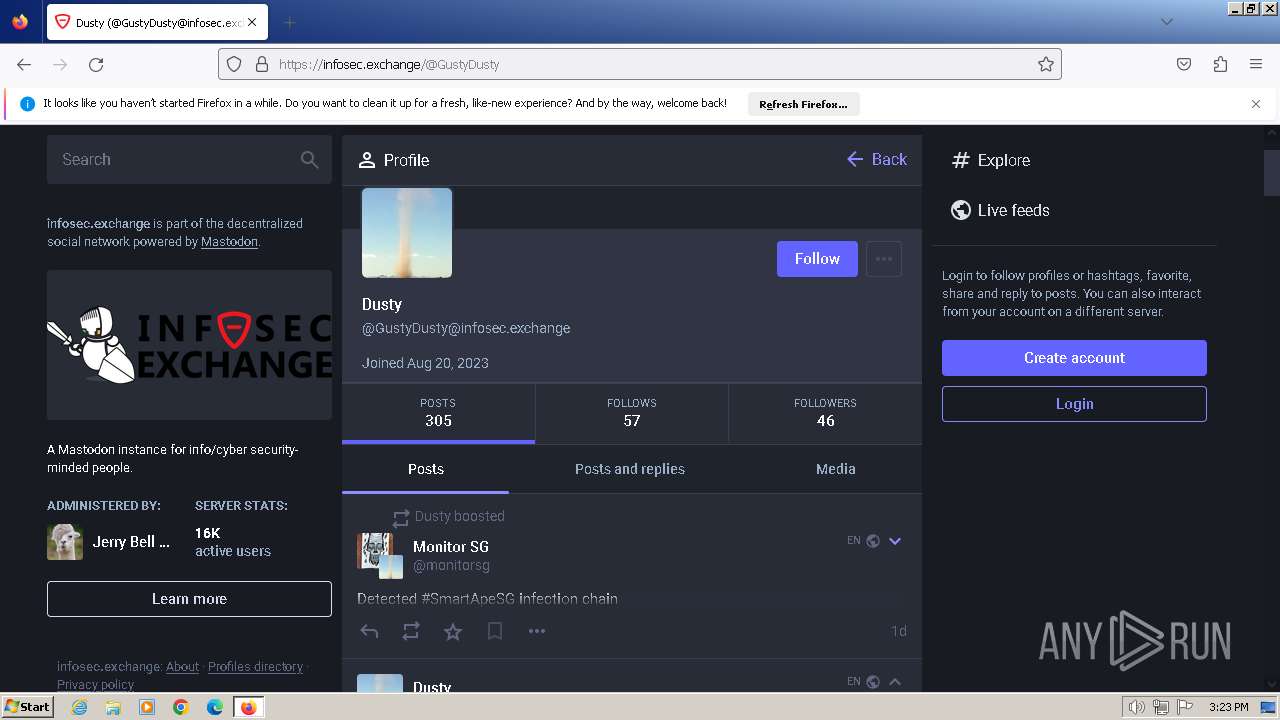1280x720 pixels.
Task: Click the volume icon in the system tray
Action: (1137, 707)
